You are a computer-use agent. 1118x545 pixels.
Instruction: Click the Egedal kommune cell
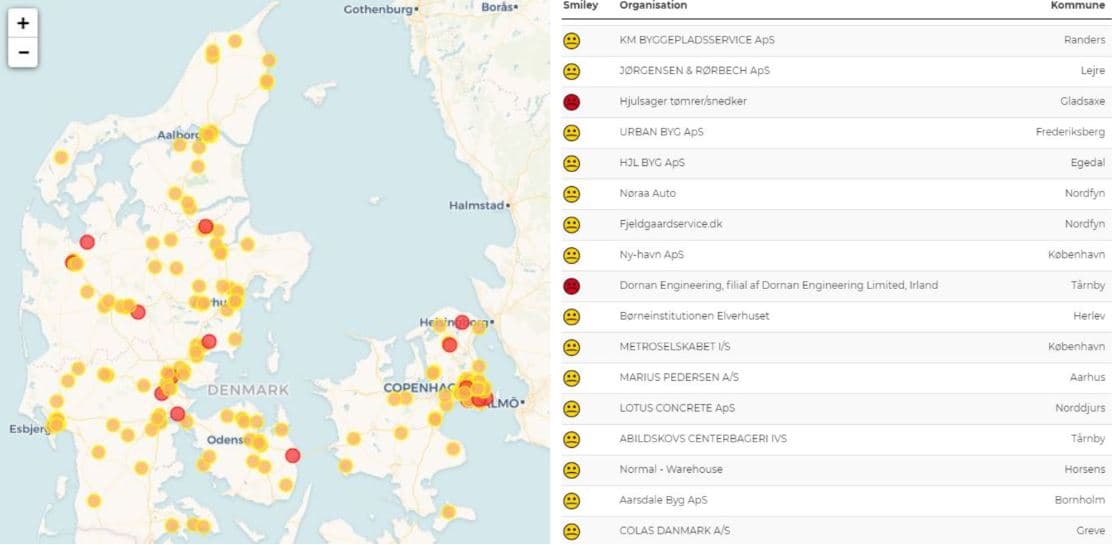[1088, 163]
